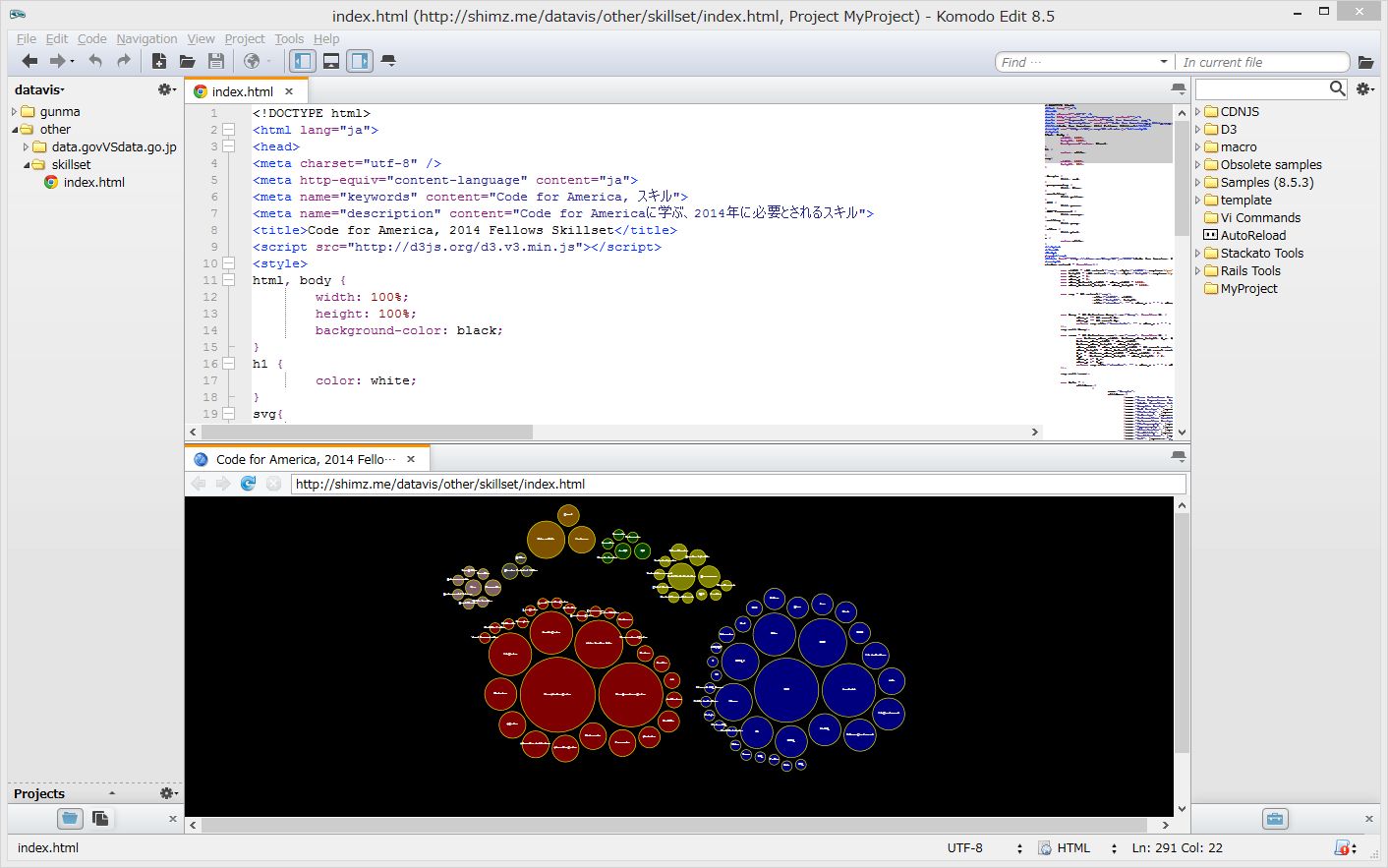Toggle fold on code line 11
This screenshot has width=1388, height=868.
[228, 280]
